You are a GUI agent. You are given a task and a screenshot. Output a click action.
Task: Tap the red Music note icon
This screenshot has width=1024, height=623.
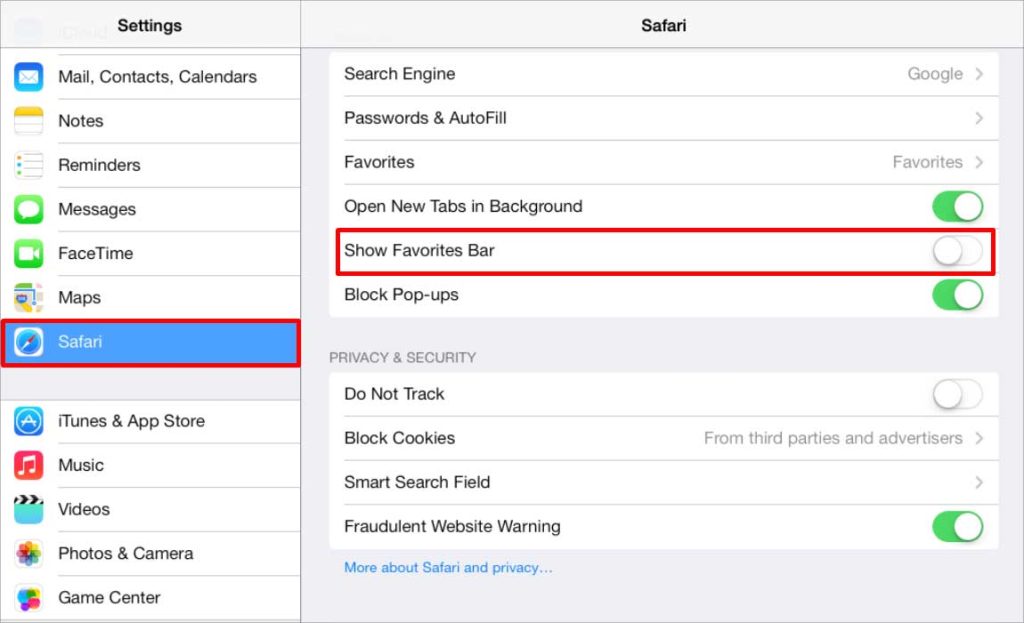coord(29,466)
